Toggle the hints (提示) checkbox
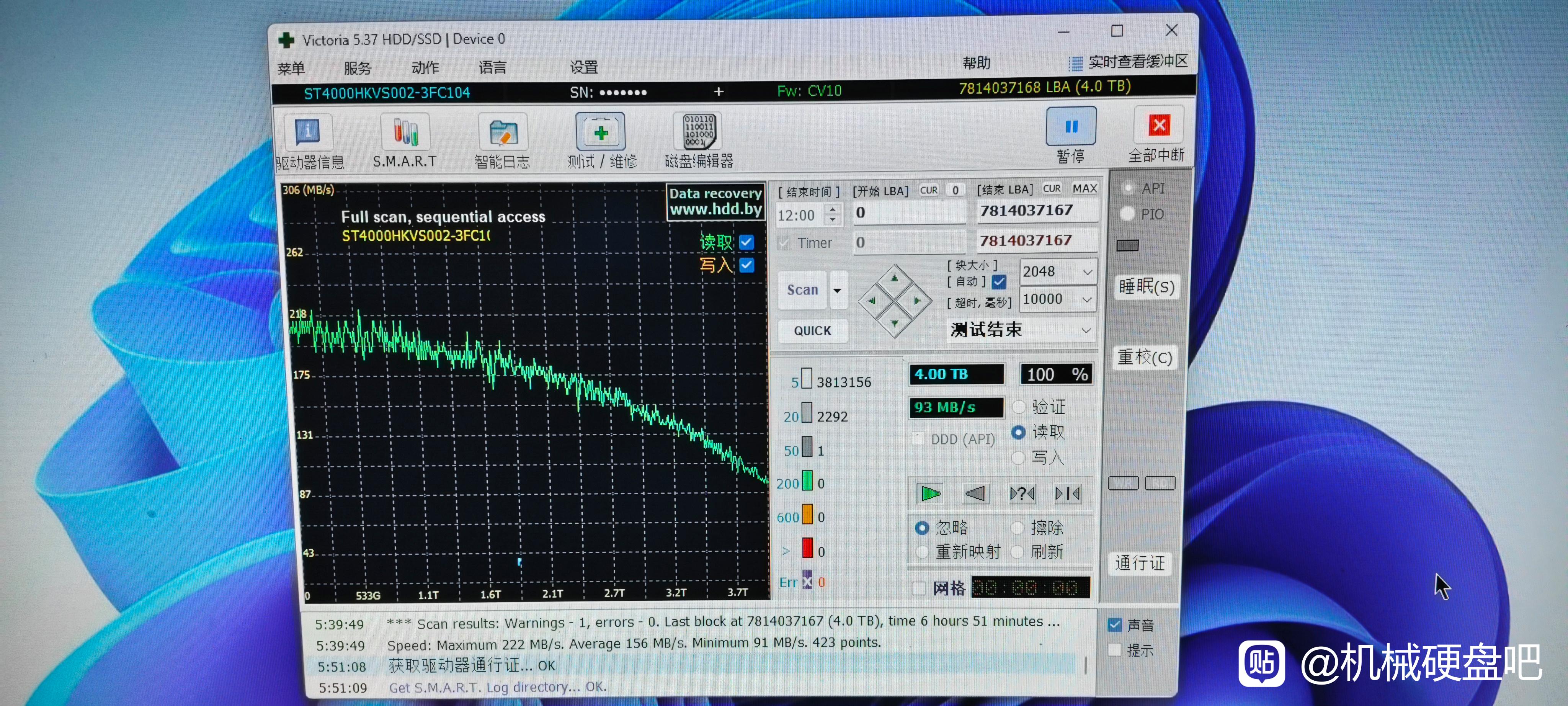 tap(1114, 649)
